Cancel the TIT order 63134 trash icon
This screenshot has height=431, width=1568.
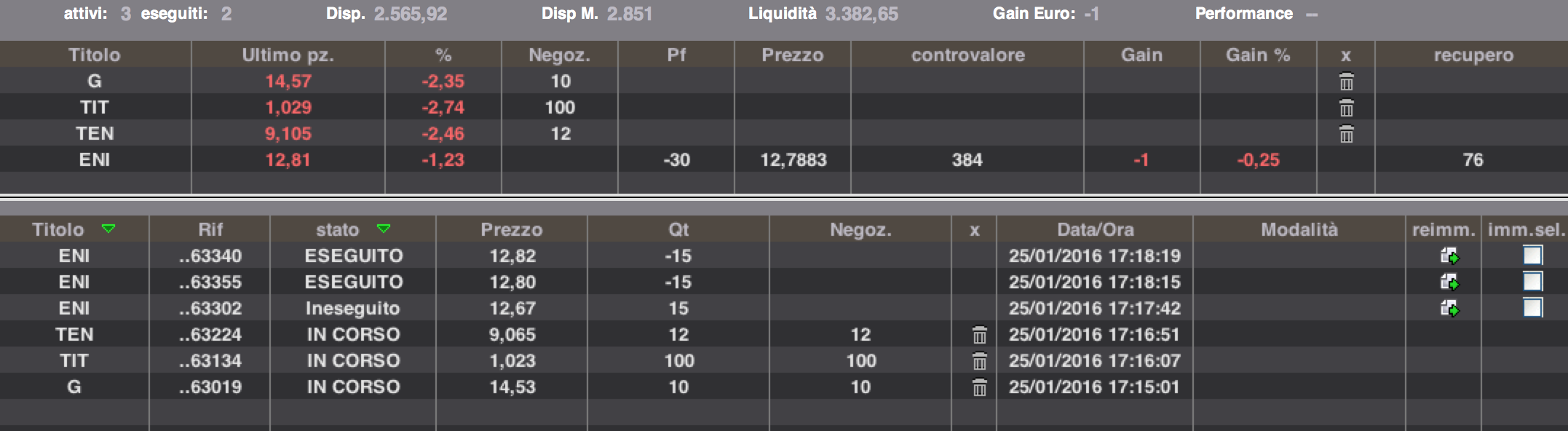click(x=979, y=361)
